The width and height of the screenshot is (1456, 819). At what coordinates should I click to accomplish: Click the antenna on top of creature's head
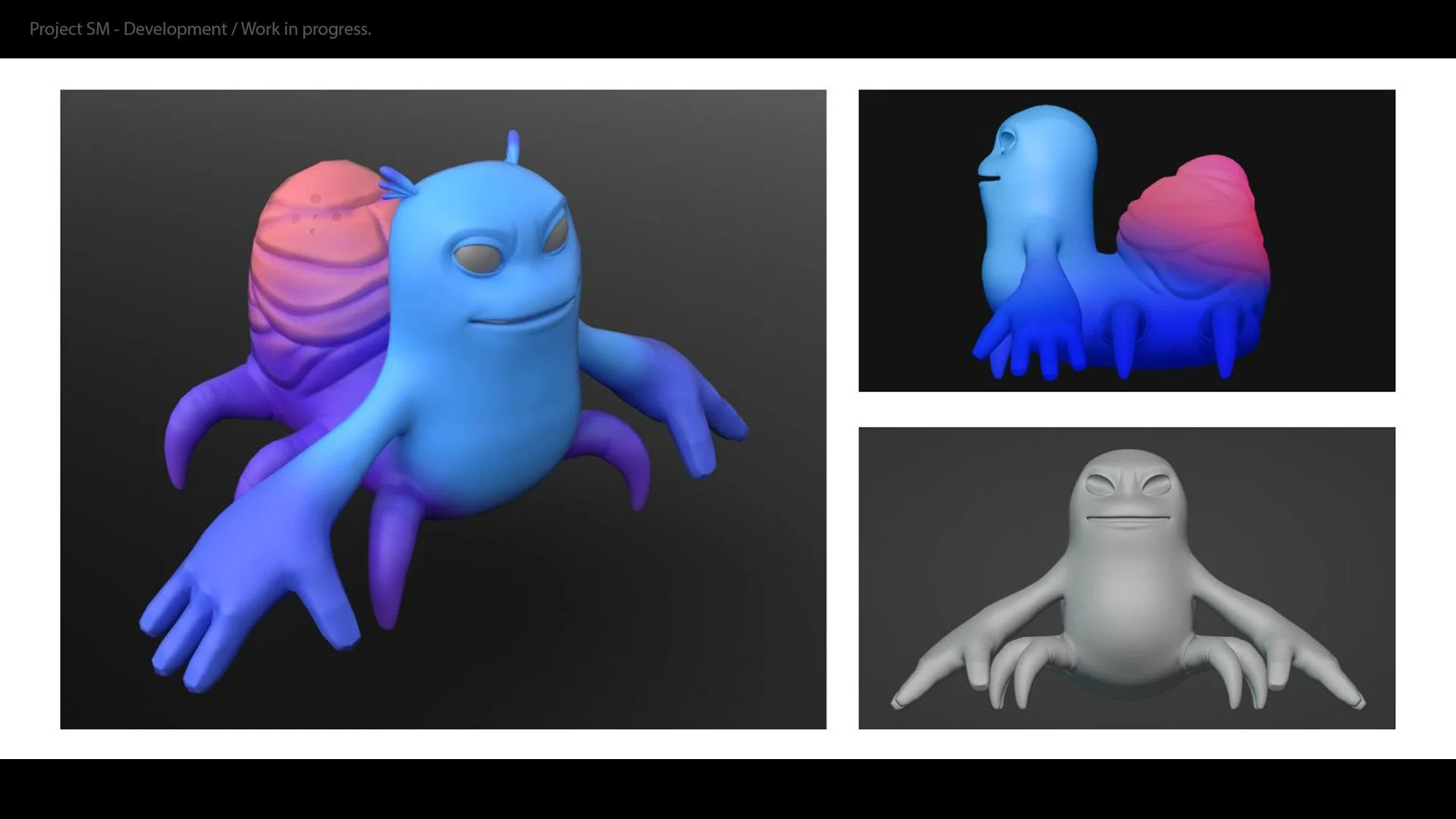[x=513, y=146]
